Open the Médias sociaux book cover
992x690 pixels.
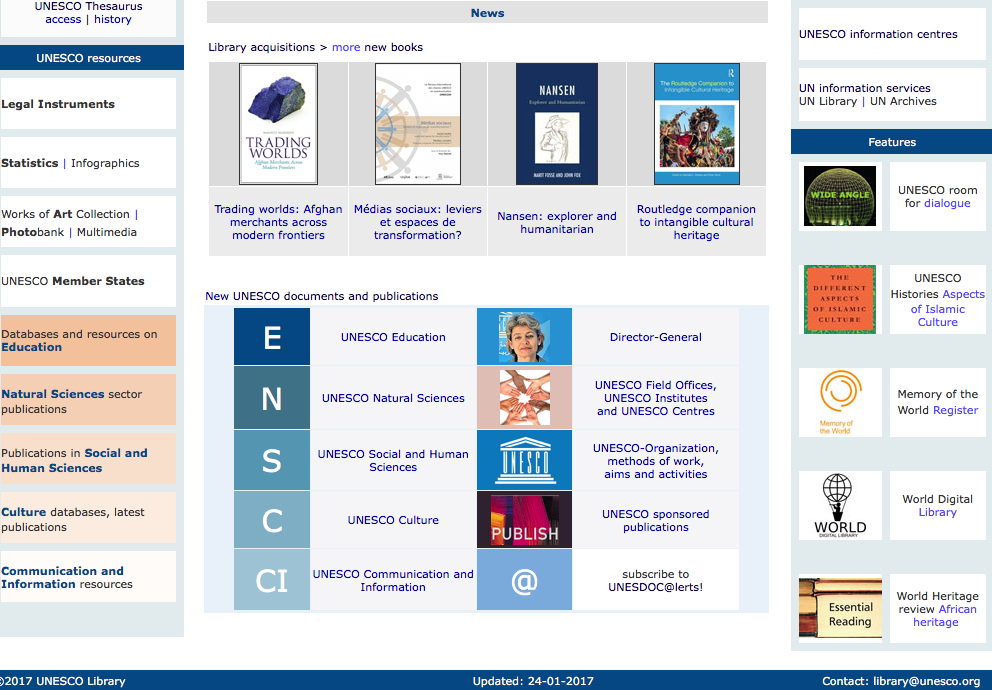[x=418, y=124]
